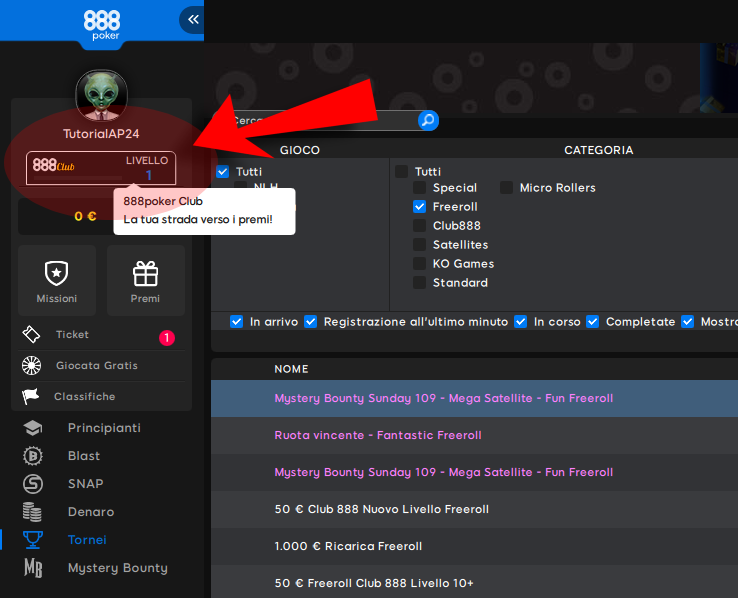Screen dimensions: 738x598
Task: Enable the Micro Rollers filter
Action: pyautogui.click(x=506, y=188)
